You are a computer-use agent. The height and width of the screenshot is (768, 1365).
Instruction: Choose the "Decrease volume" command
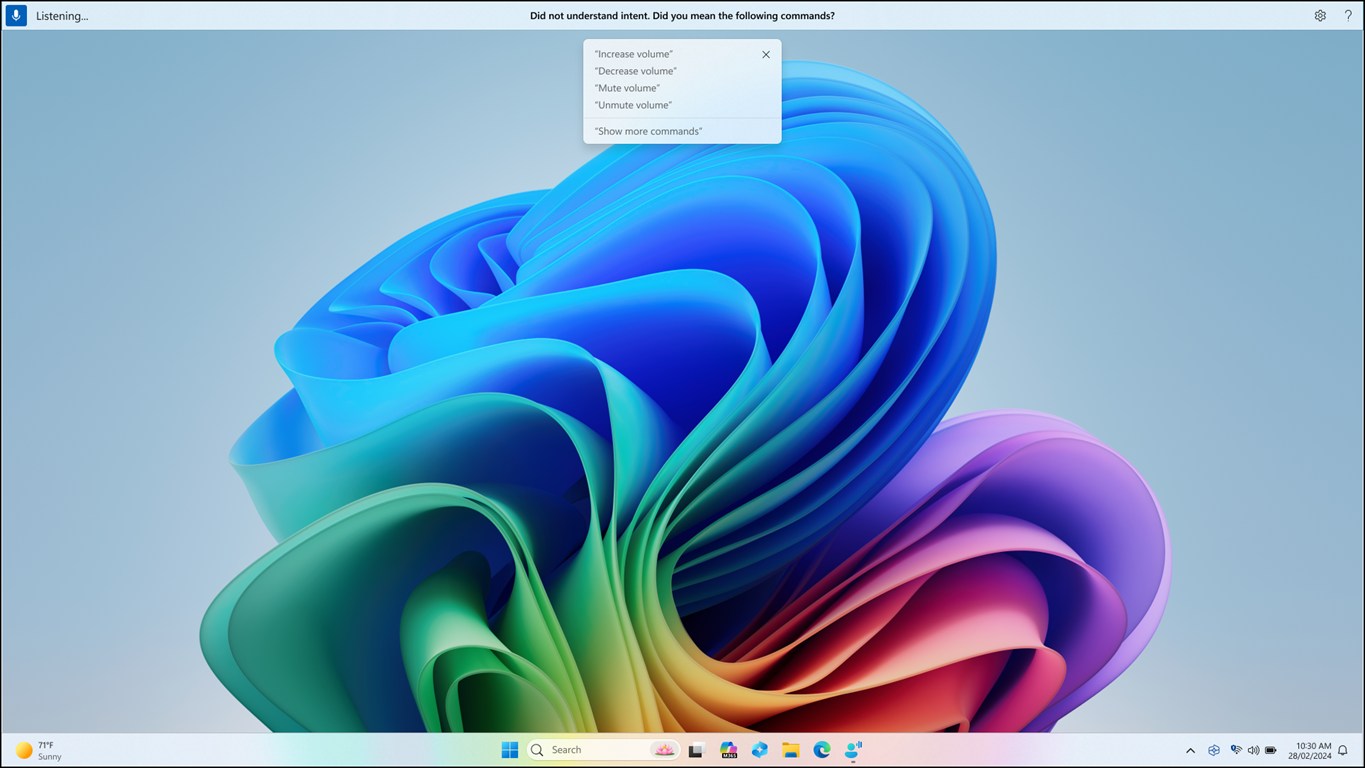coord(636,71)
